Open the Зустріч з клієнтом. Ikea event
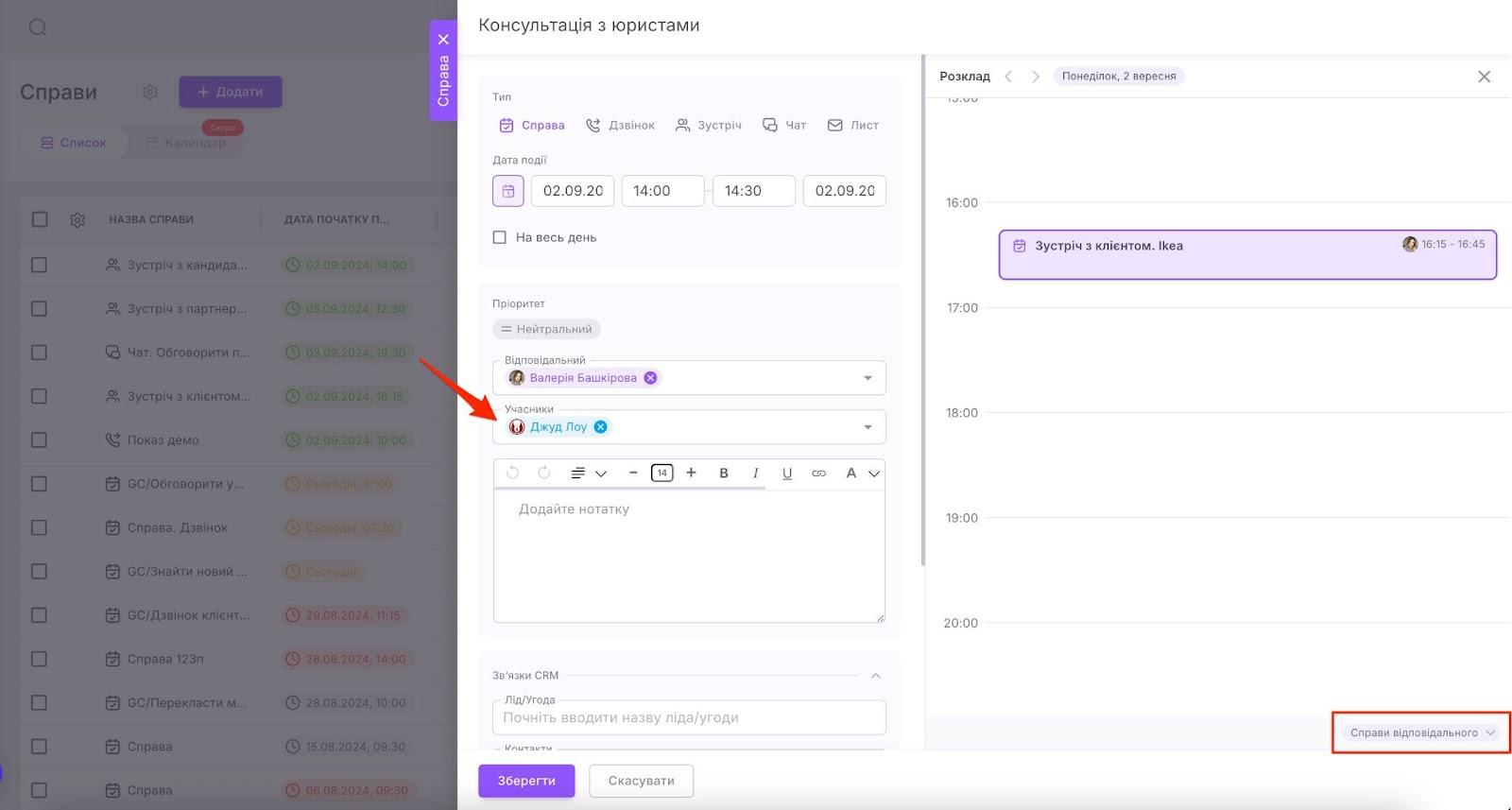This screenshot has height=810, width=1512. click(x=1247, y=254)
